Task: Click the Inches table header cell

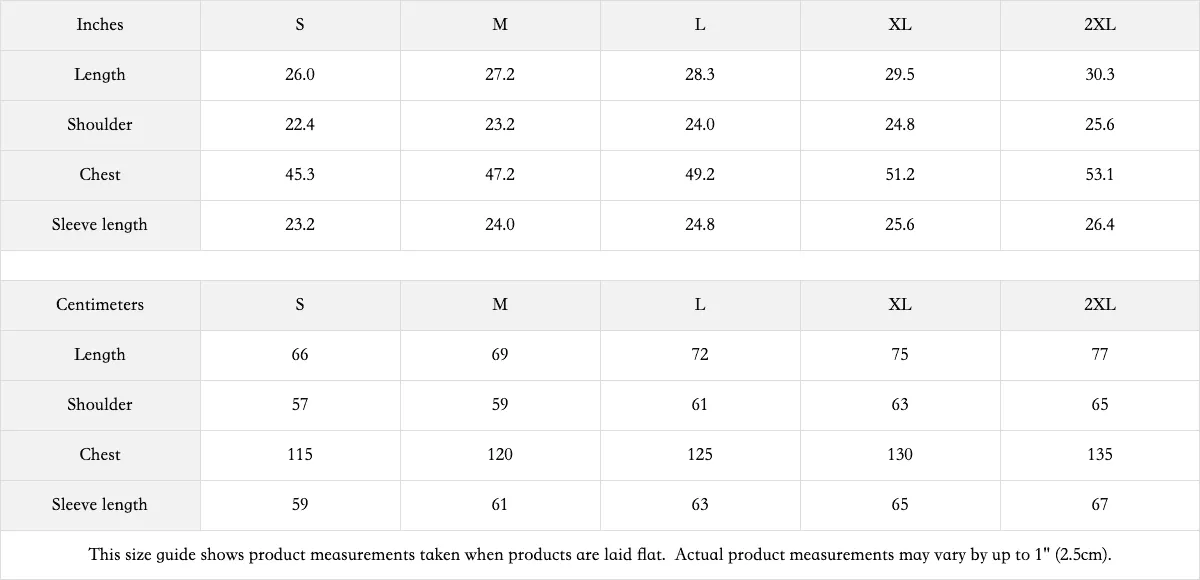Action: [x=100, y=25]
